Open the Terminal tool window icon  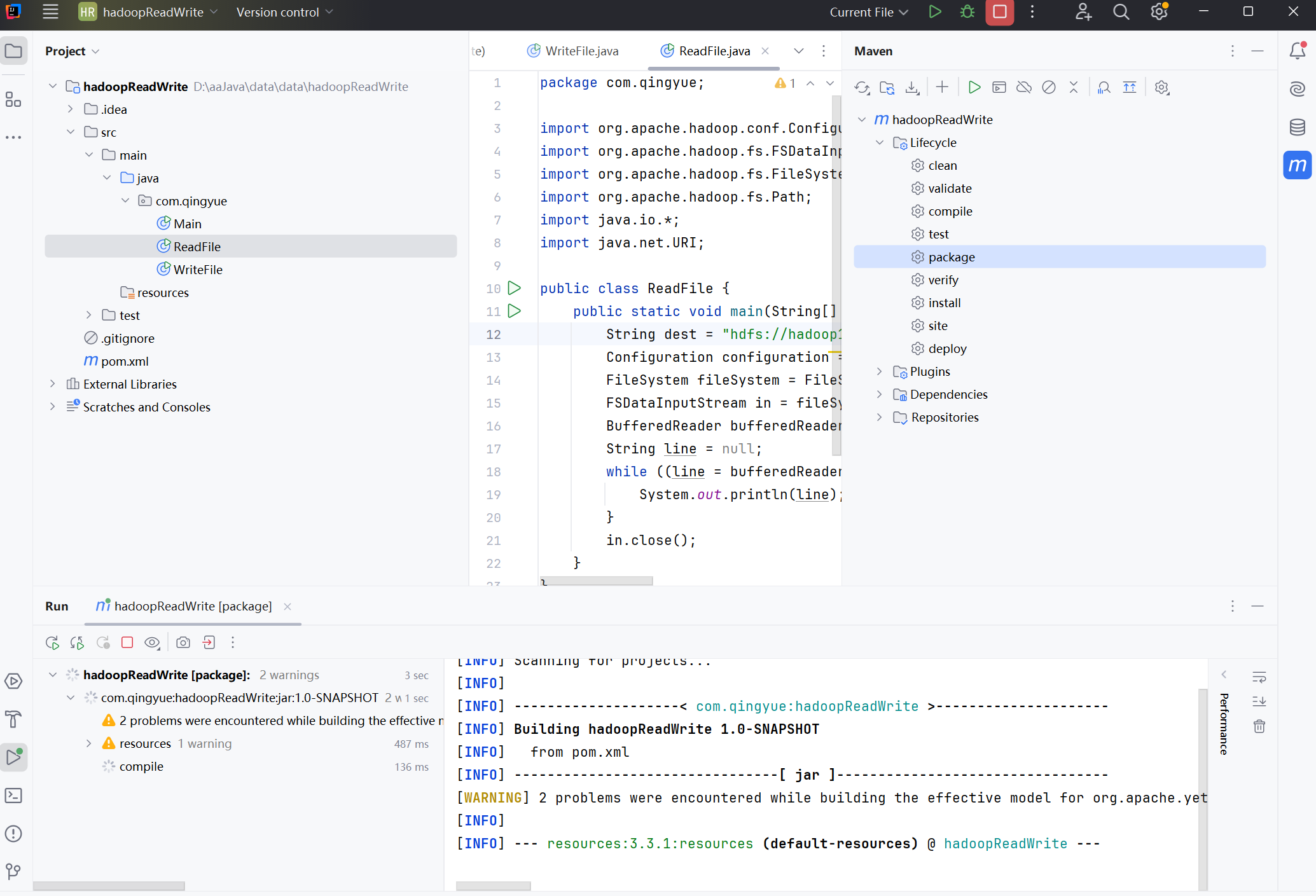pos(13,796)
